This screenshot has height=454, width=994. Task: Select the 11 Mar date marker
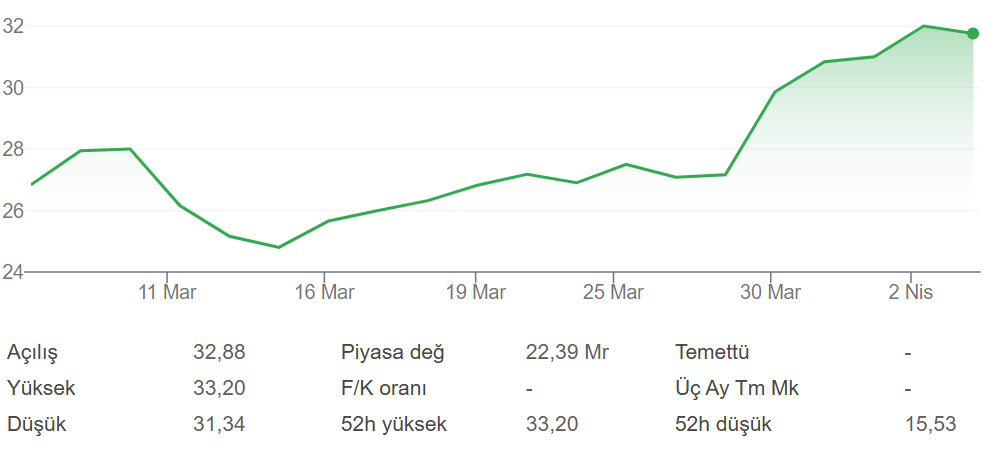coord(167,292)
